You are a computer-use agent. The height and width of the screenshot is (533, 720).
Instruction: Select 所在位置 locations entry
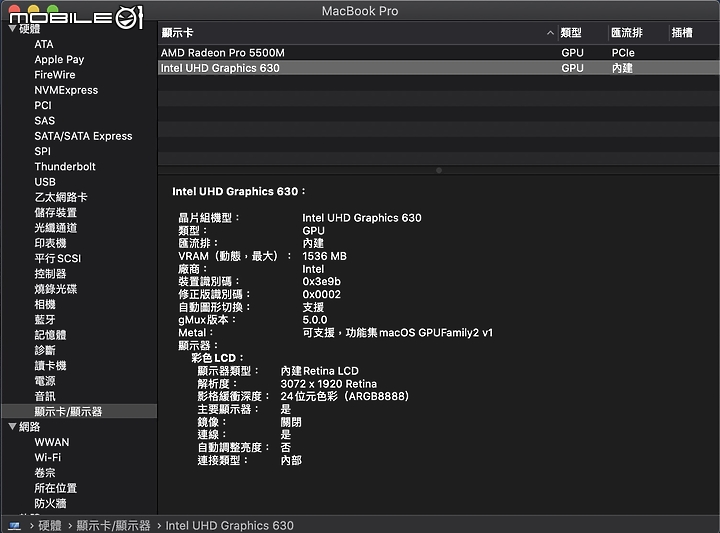pos(56,488)
